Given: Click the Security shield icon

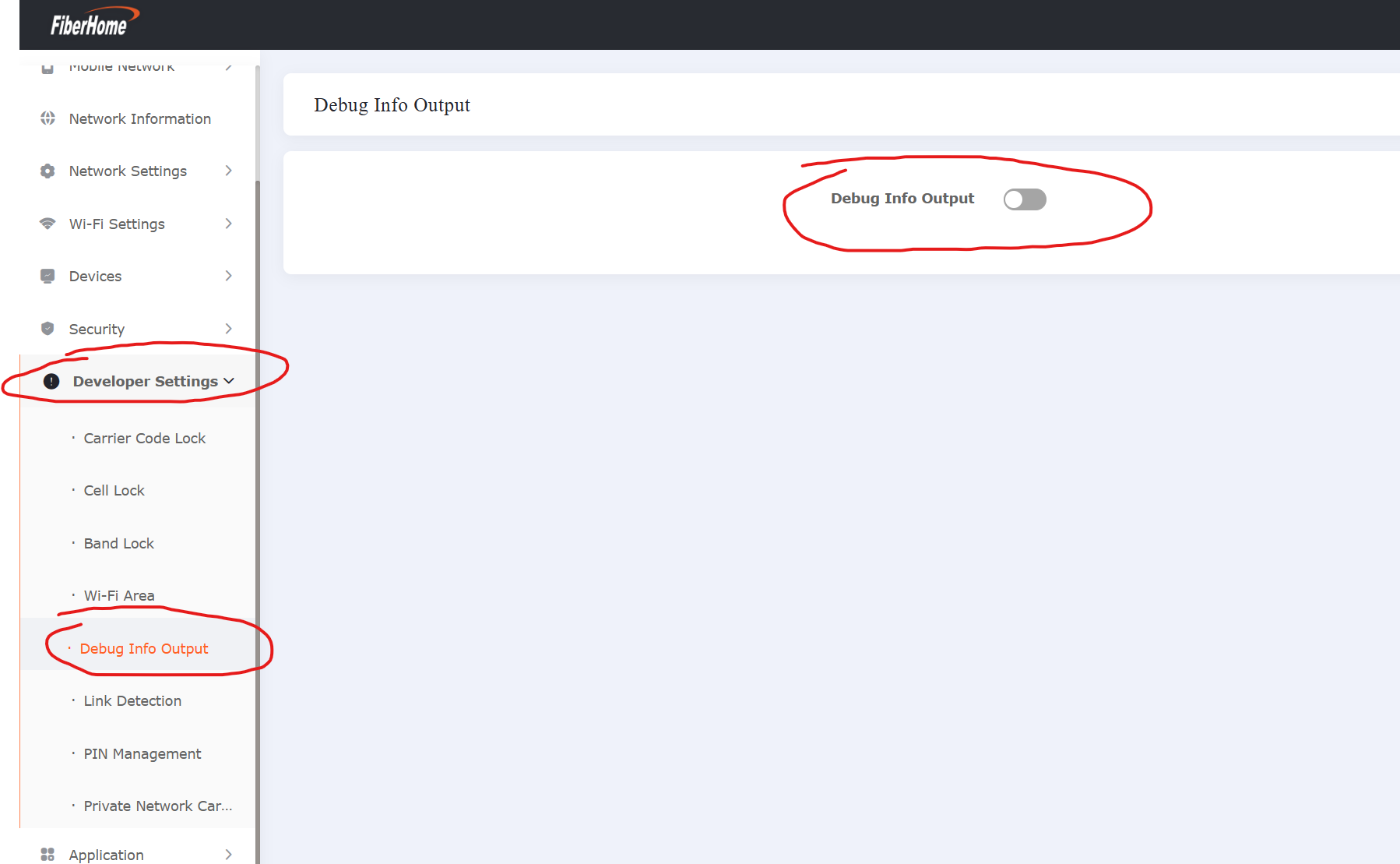Looking at the screenshot, I should coord(47,329).
